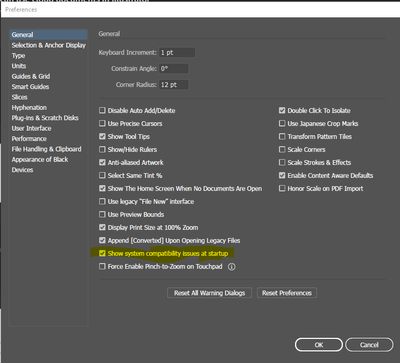Click into the Keyboard Increment field
This screenshot has height=363, width=400.
(x=177, y=52)
